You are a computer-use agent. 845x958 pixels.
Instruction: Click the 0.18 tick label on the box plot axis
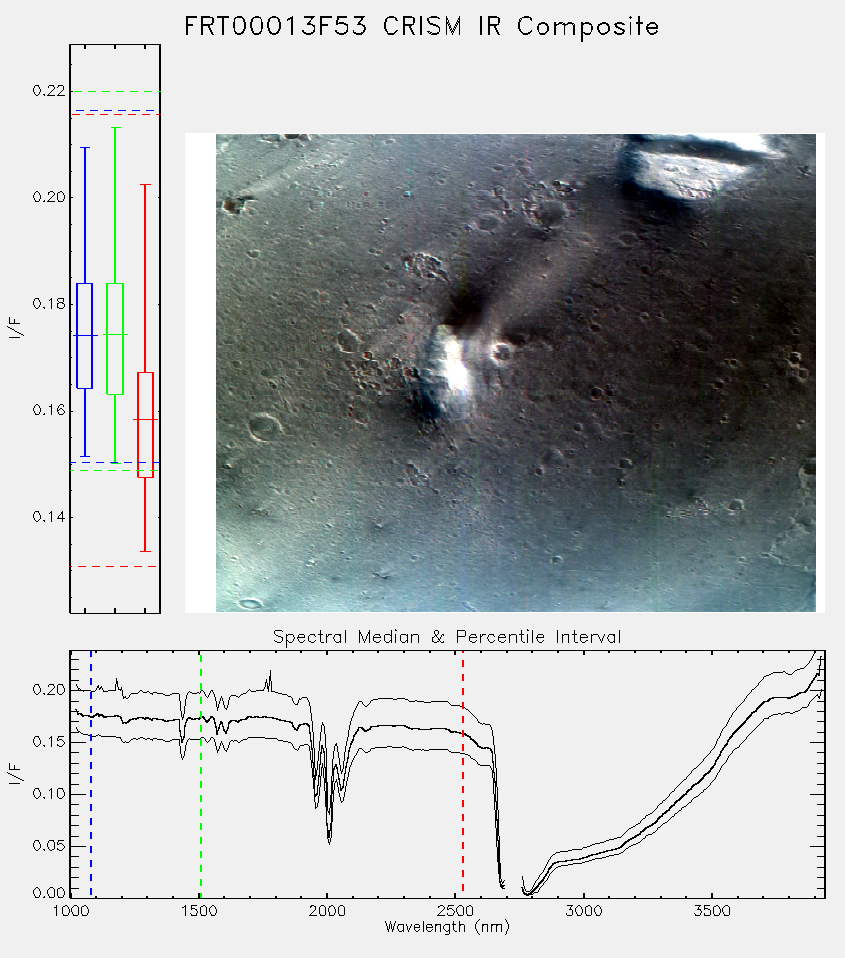pyautogui.click(x=48, y=304)
